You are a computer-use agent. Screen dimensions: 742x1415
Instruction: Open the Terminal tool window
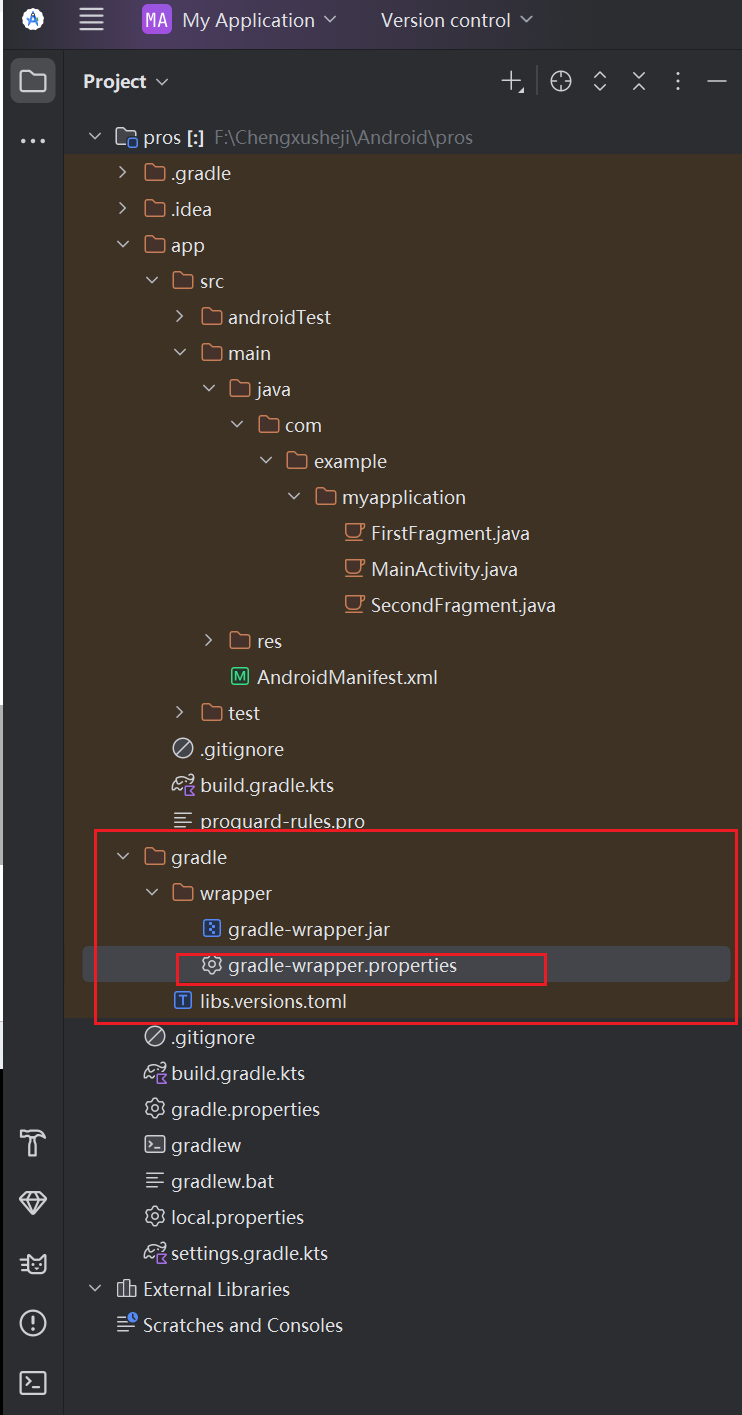pyautogui.click(x=33, y=1383)
